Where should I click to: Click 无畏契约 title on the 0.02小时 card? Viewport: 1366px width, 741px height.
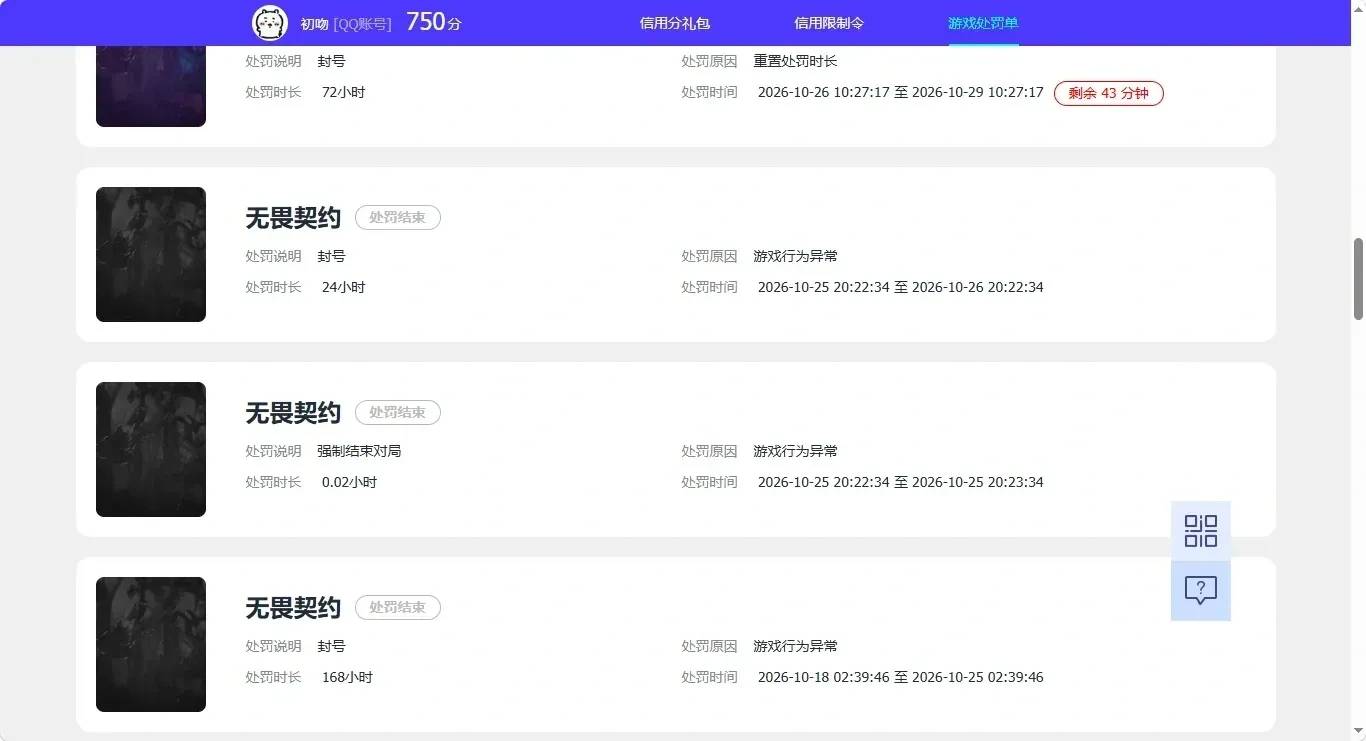point(293,412)
